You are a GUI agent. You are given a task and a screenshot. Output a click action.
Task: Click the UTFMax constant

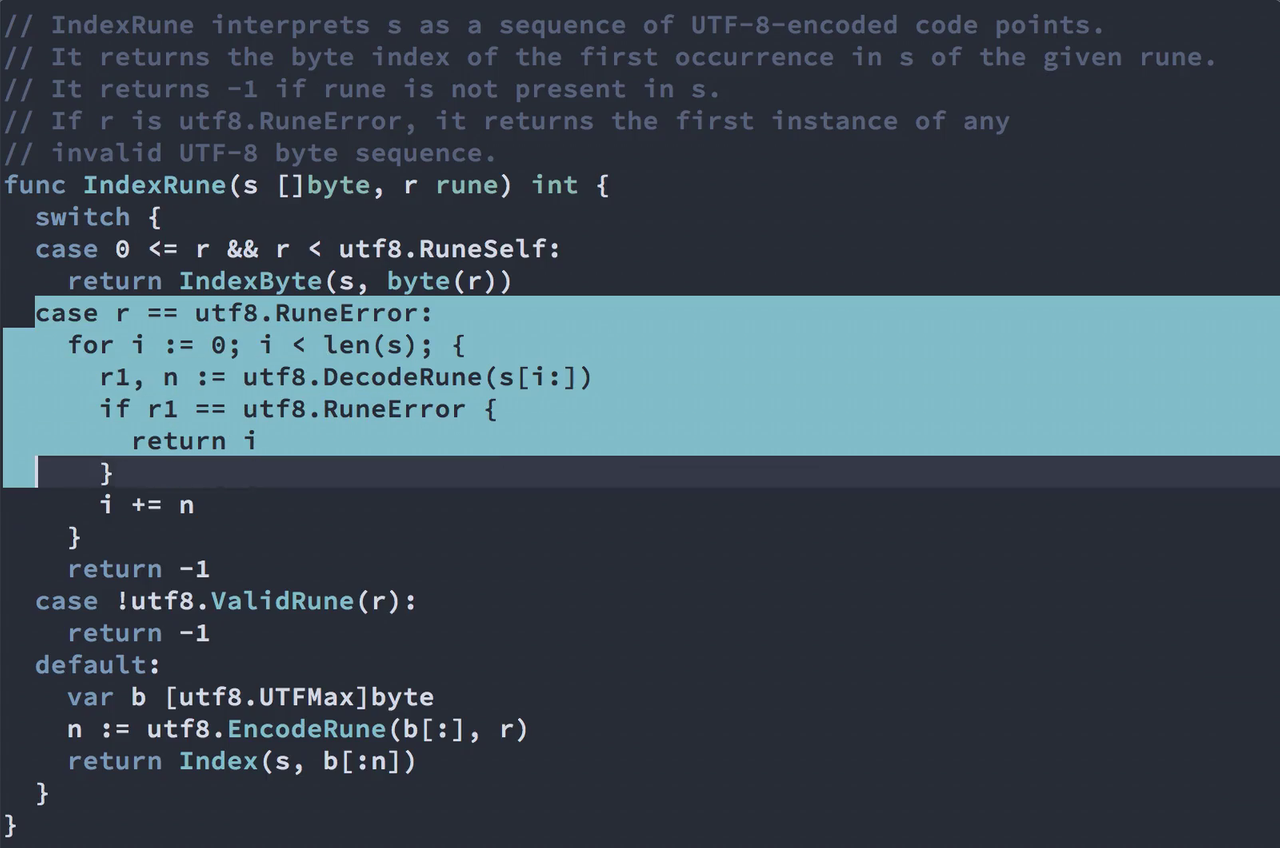tap(307, 697)
